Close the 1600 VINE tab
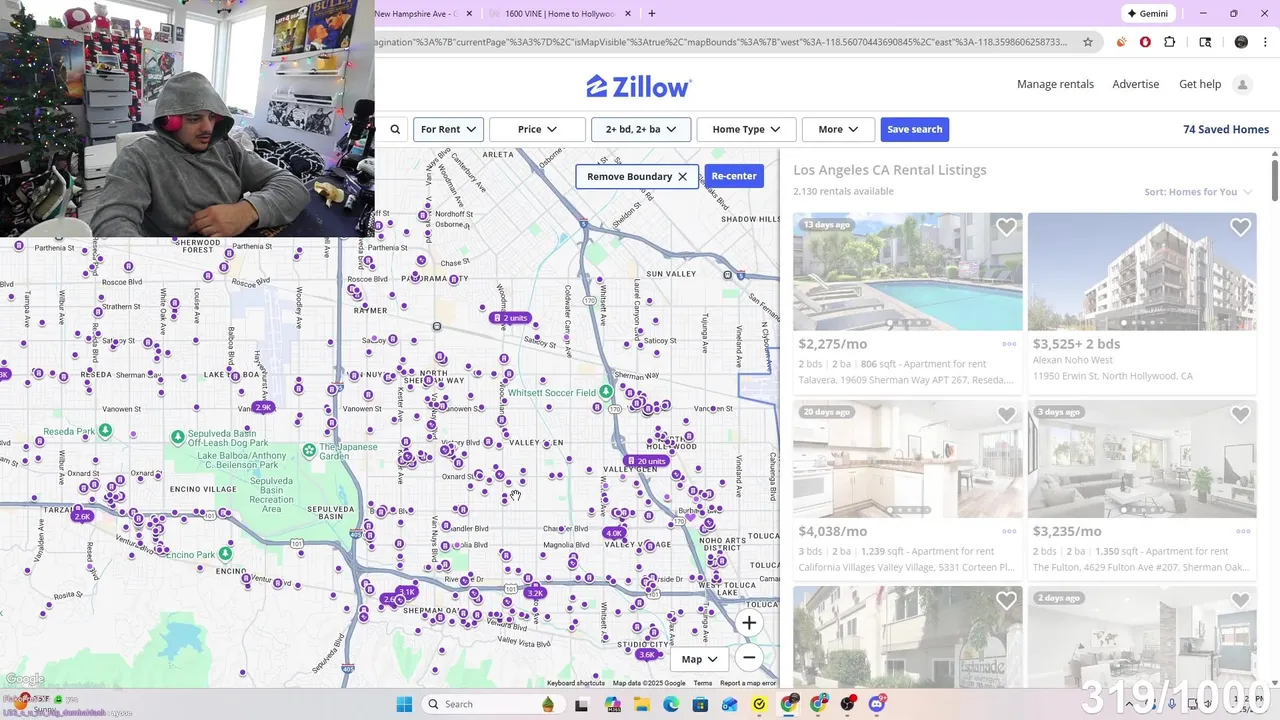Screen dimensions: 1280x720 627,14
